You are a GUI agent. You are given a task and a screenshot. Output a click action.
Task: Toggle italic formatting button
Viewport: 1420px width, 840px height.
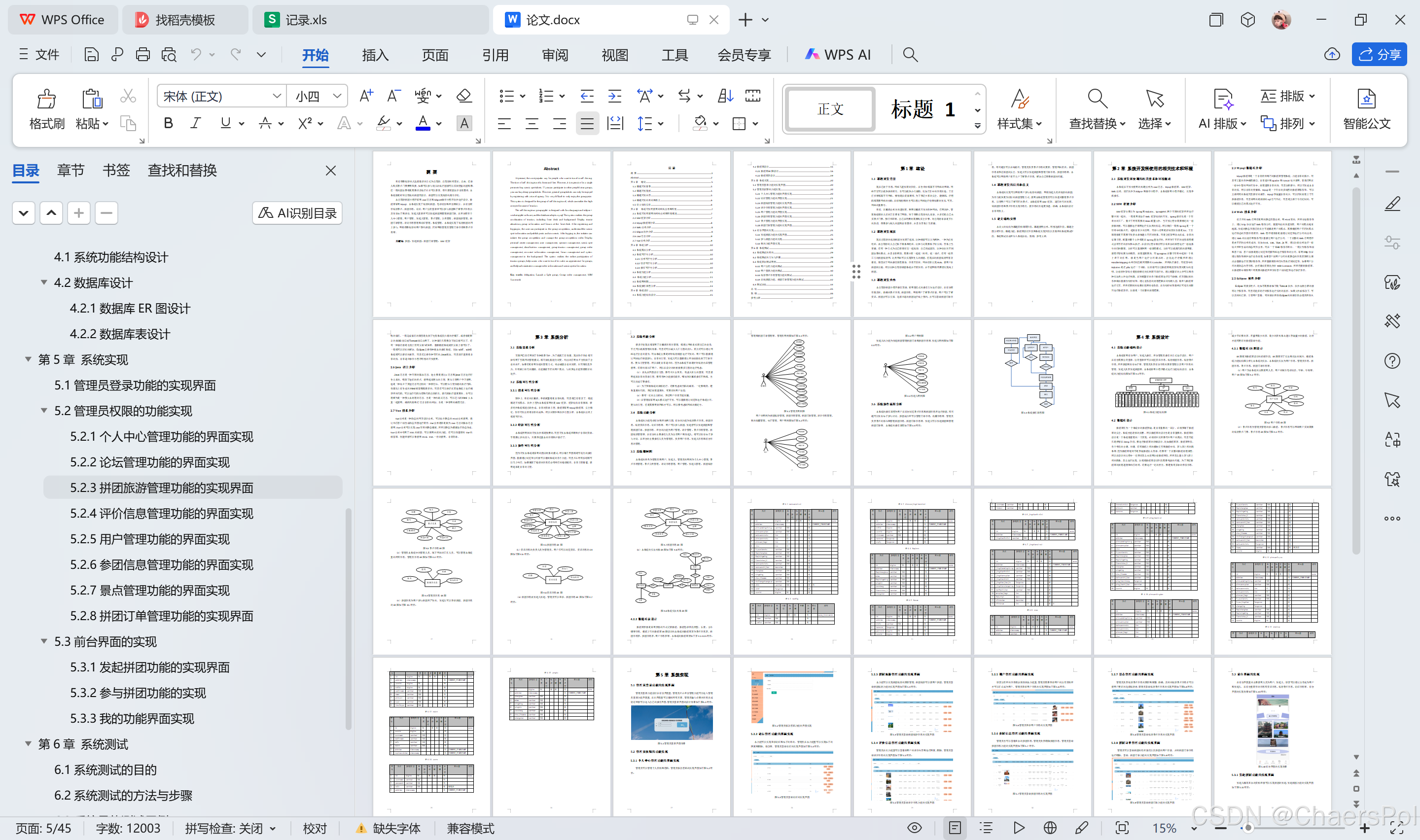click(x=196, y=123)
